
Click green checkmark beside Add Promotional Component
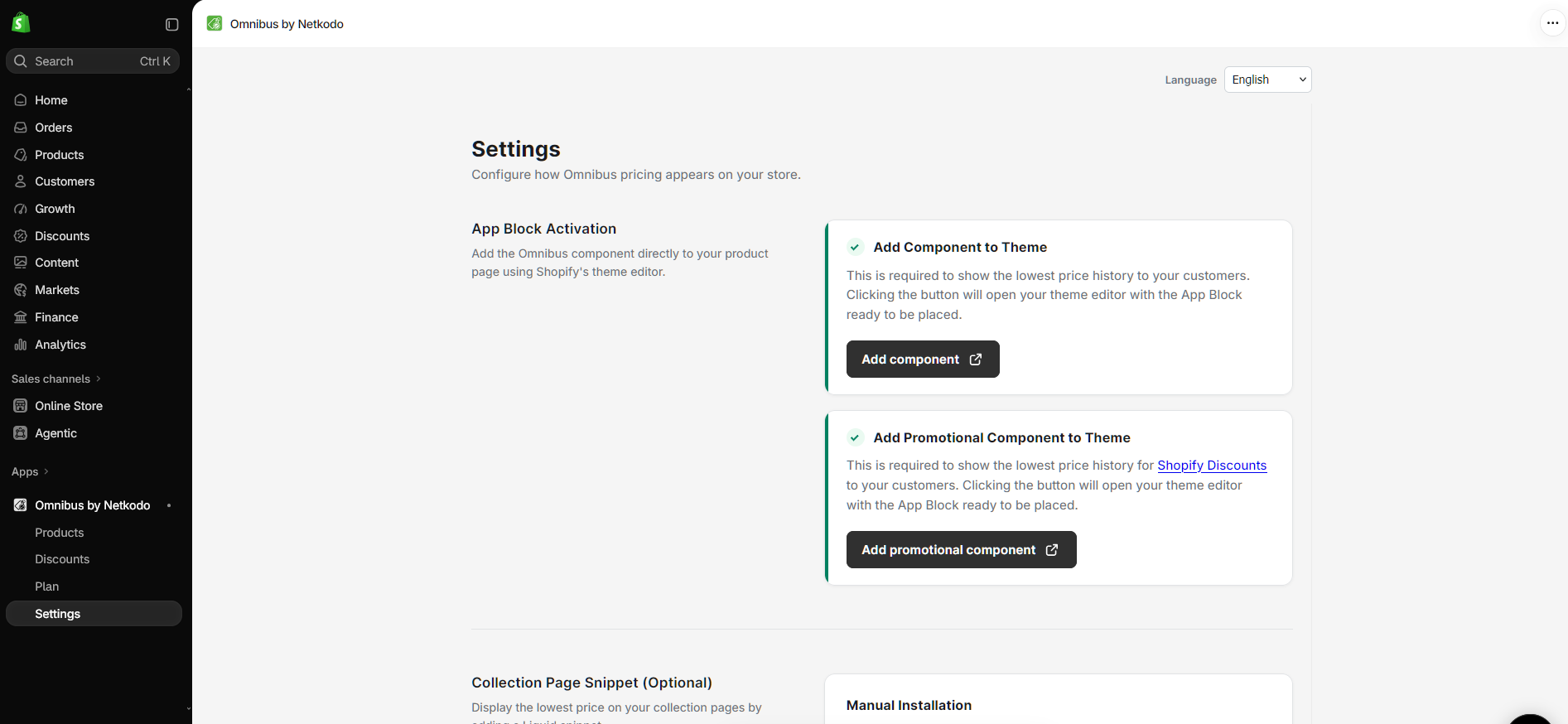pos(855,437)
